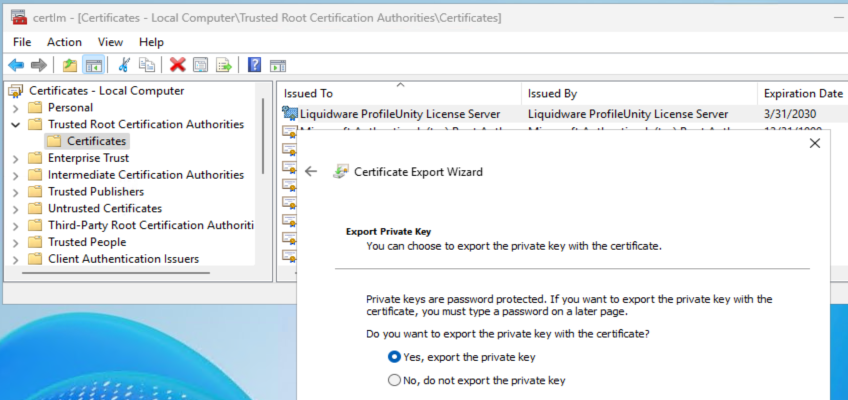Select Trusted Root Certification Authorities in tree

click(x=146, y=124)
